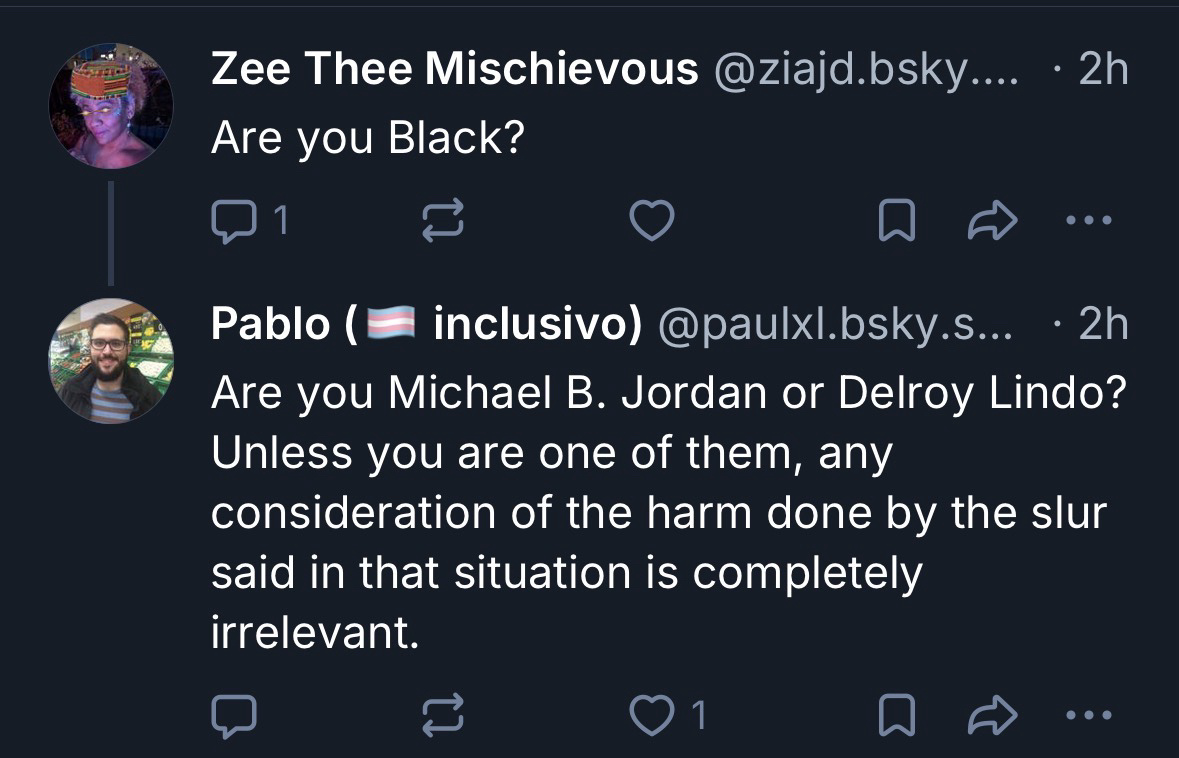The width and height of the screenshot is (1179, 758).
Task: Open more options on Zee's post
Action: (1089, 222)
